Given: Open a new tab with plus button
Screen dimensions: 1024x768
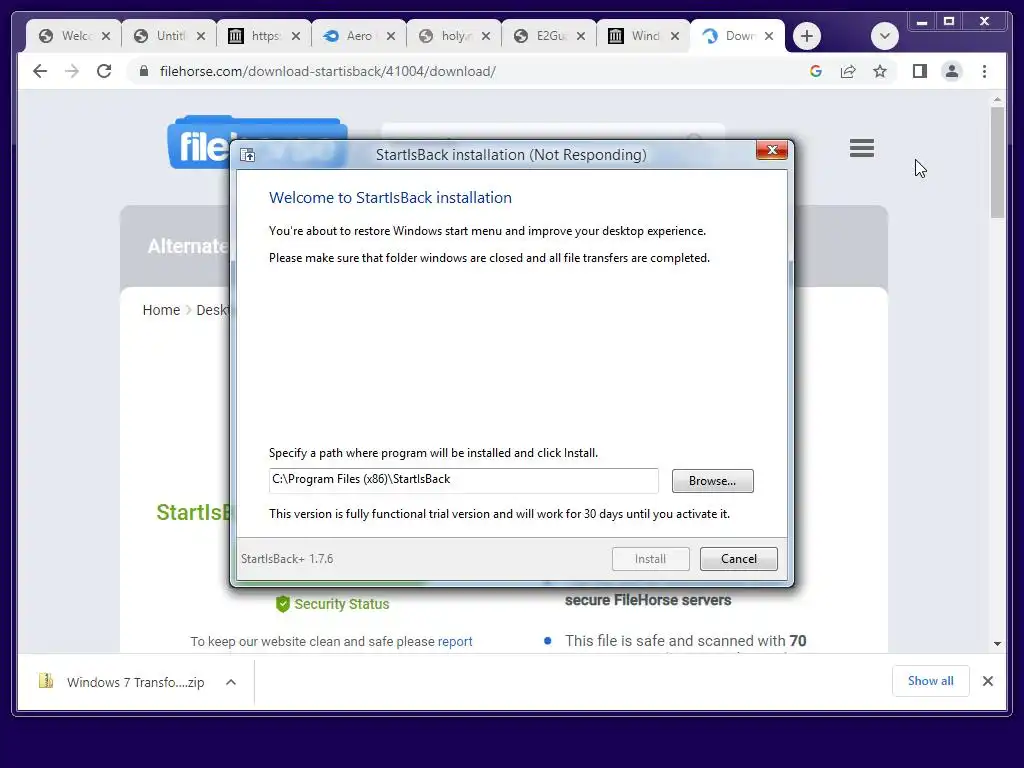Looking at the screenshot, I should pos(807,36).
